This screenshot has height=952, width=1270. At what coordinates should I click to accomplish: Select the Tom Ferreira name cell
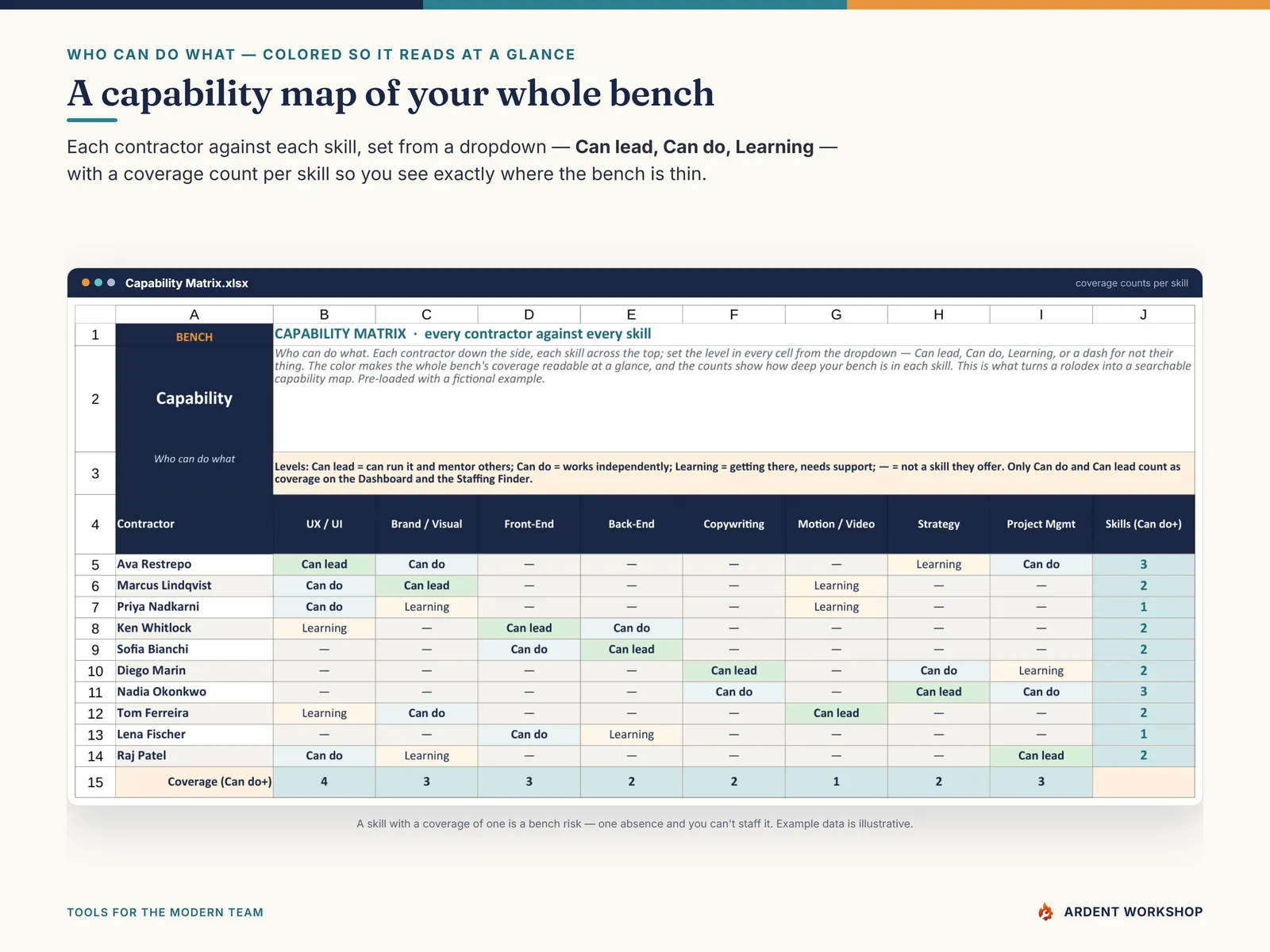point(194,713)
